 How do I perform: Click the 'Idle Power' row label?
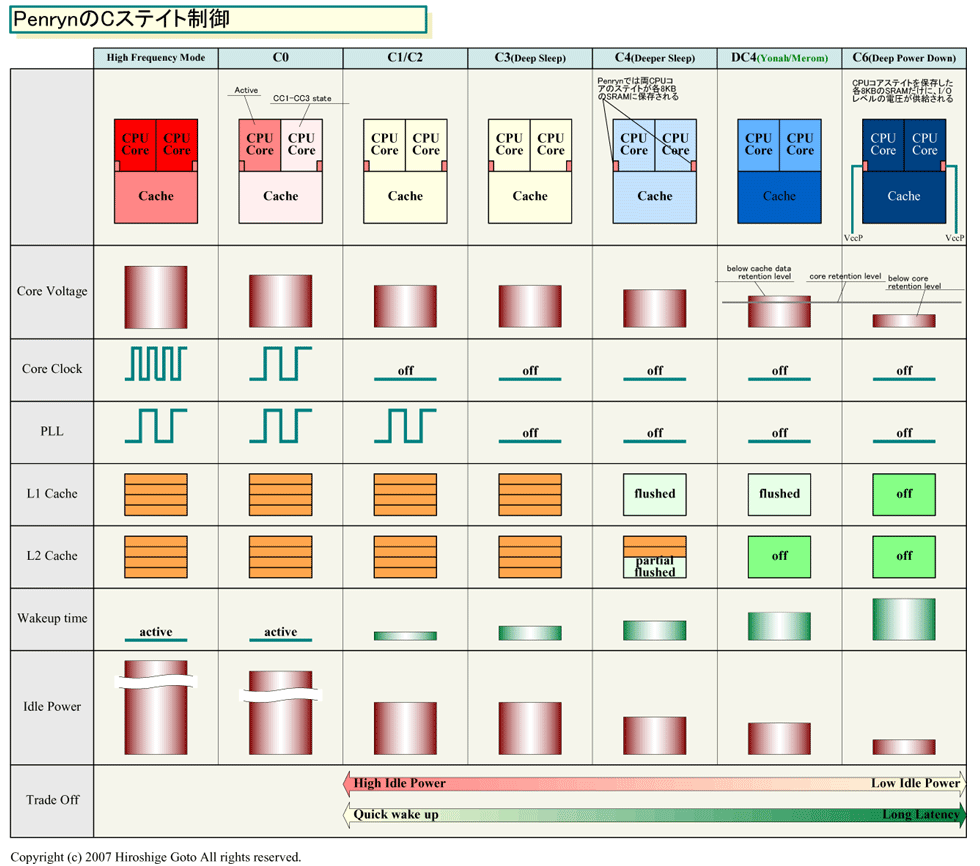[x=52, y=707]
